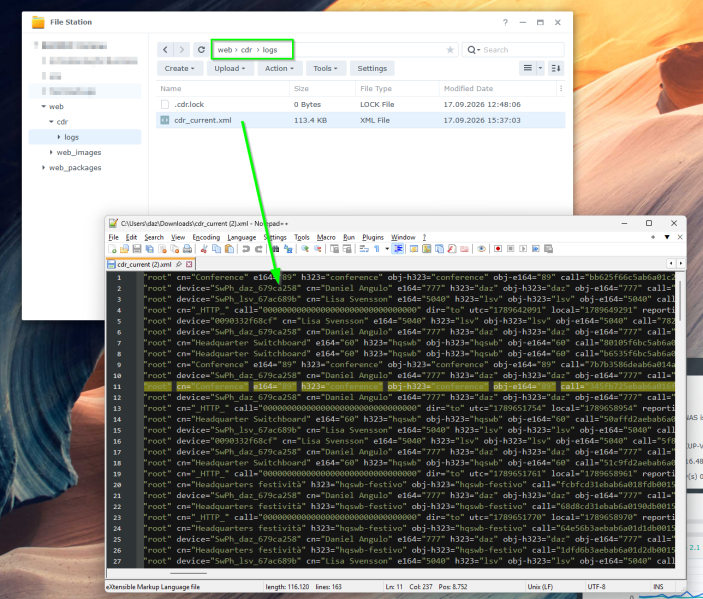Image resolution: width=703 pixels, height=599 pixels.
Task: Click the Cut scissors icon in Notepad++
Action: coord(204,249)
